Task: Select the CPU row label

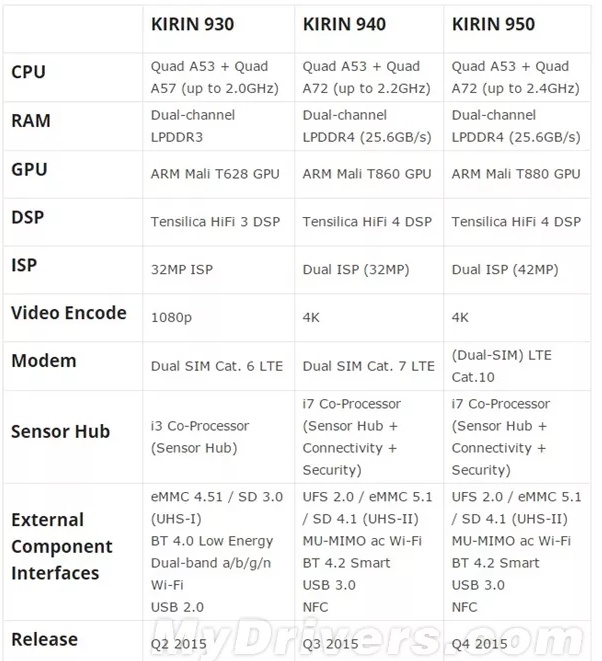Action: click(x=28, y=73)
